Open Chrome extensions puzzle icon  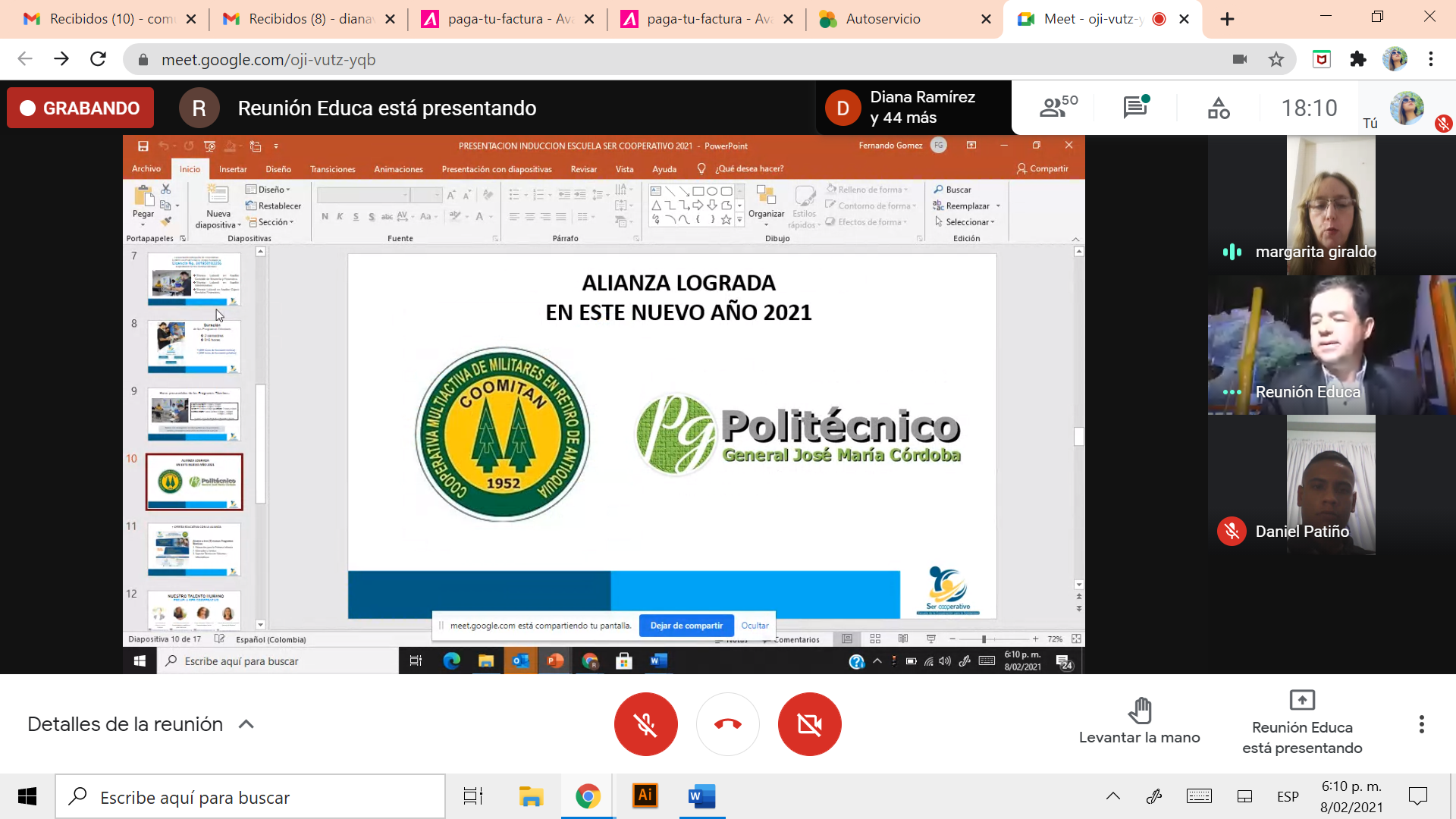point(1358,59)
